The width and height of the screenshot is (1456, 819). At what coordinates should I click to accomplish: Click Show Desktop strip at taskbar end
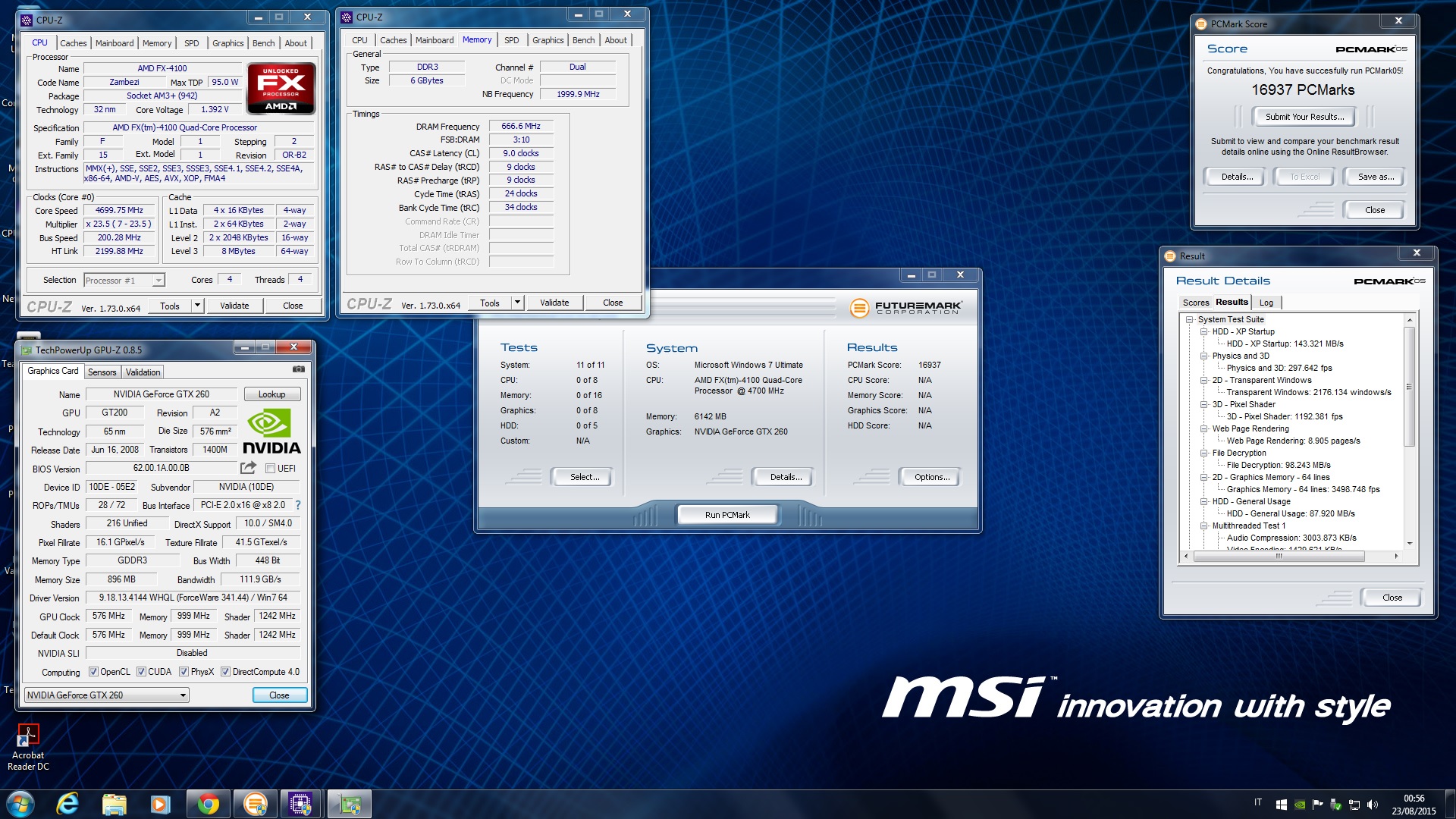point(1450,804)
